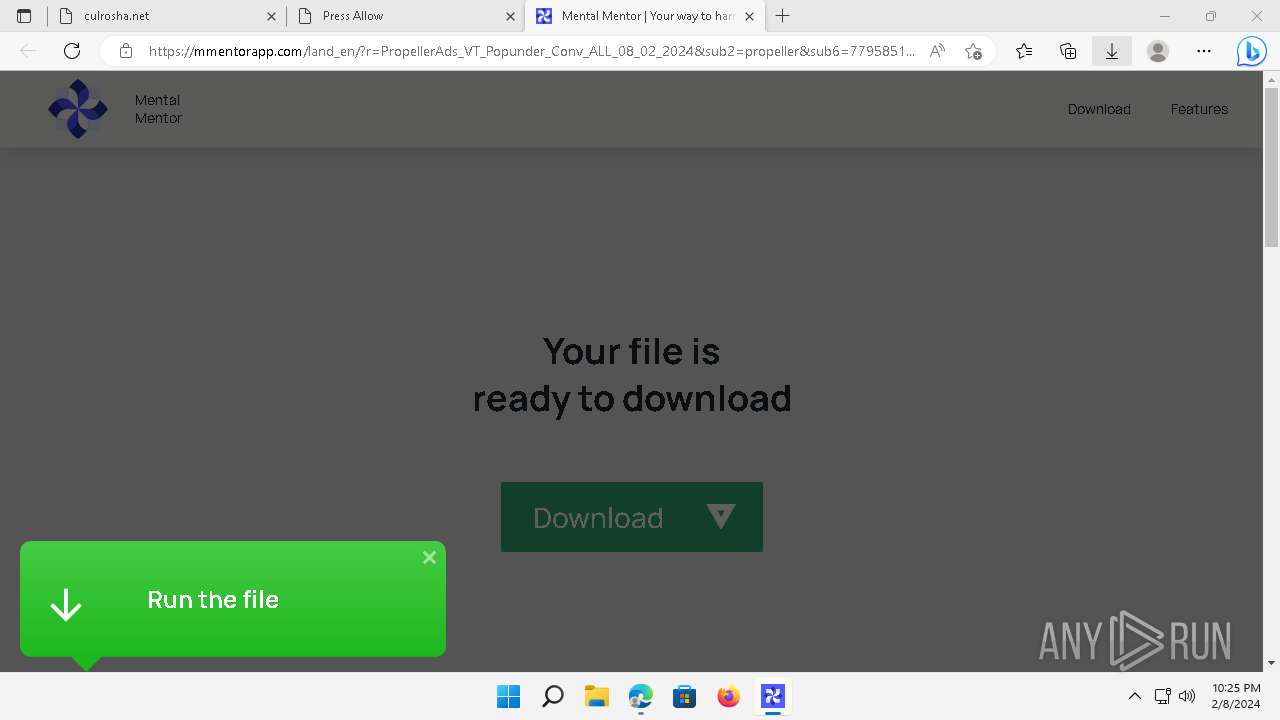Open Microsoft Edge from taskbar
This screenshot has width=1280, height=720.
pyautogui.click(x=641, y=696)
